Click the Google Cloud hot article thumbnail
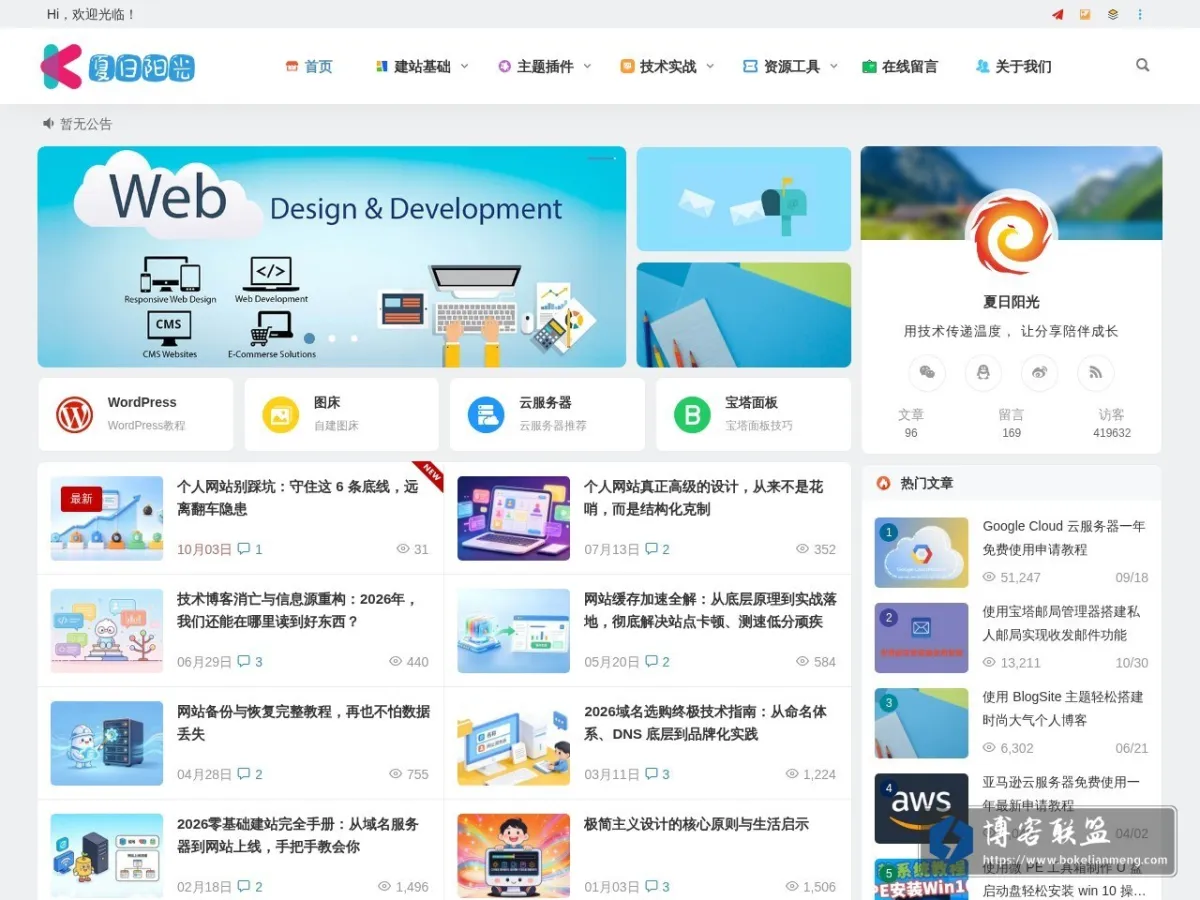 [x=921, y=552]
